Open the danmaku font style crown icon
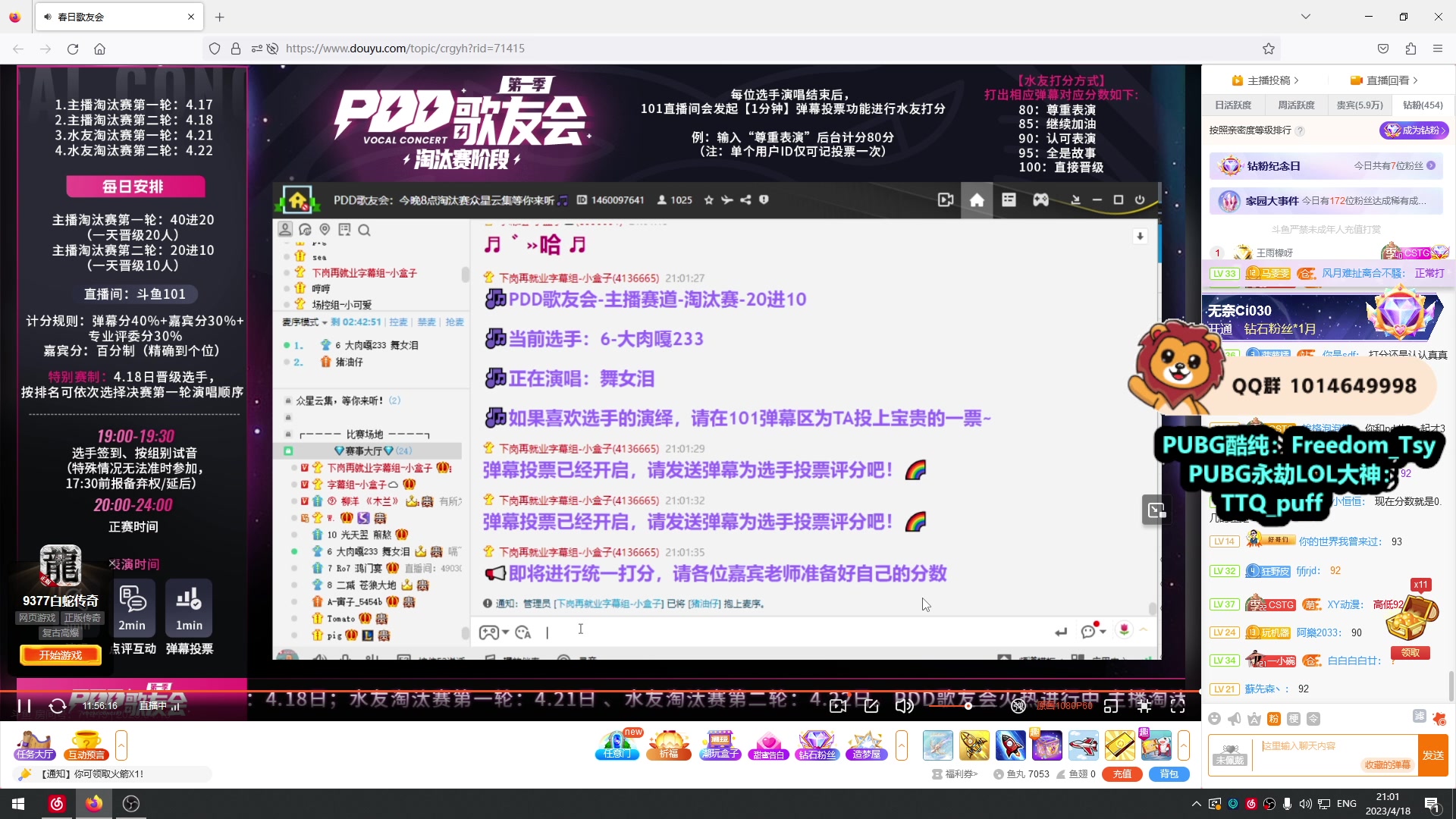The image size is (1456, 819). point(1254,719)
